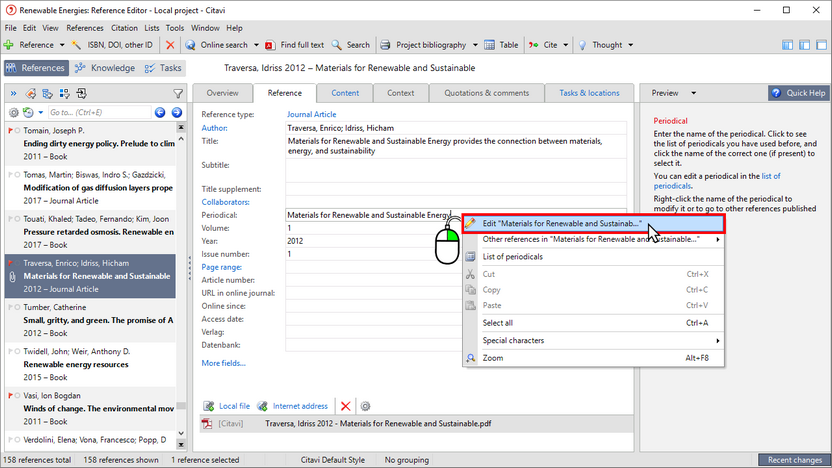Image resolution: width=832 pixels, height=468 pixels.
Task: Click Cite button
Action: click(543, 45)
